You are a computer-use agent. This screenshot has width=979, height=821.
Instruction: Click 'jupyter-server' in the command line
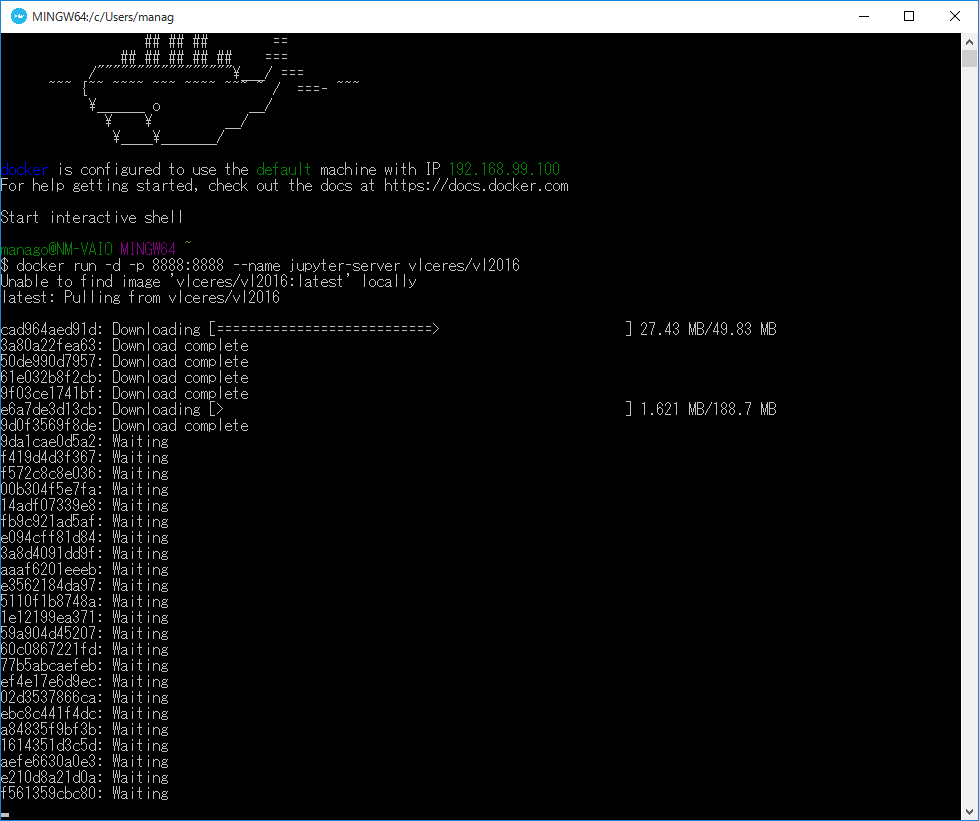[x=344, y=265]
